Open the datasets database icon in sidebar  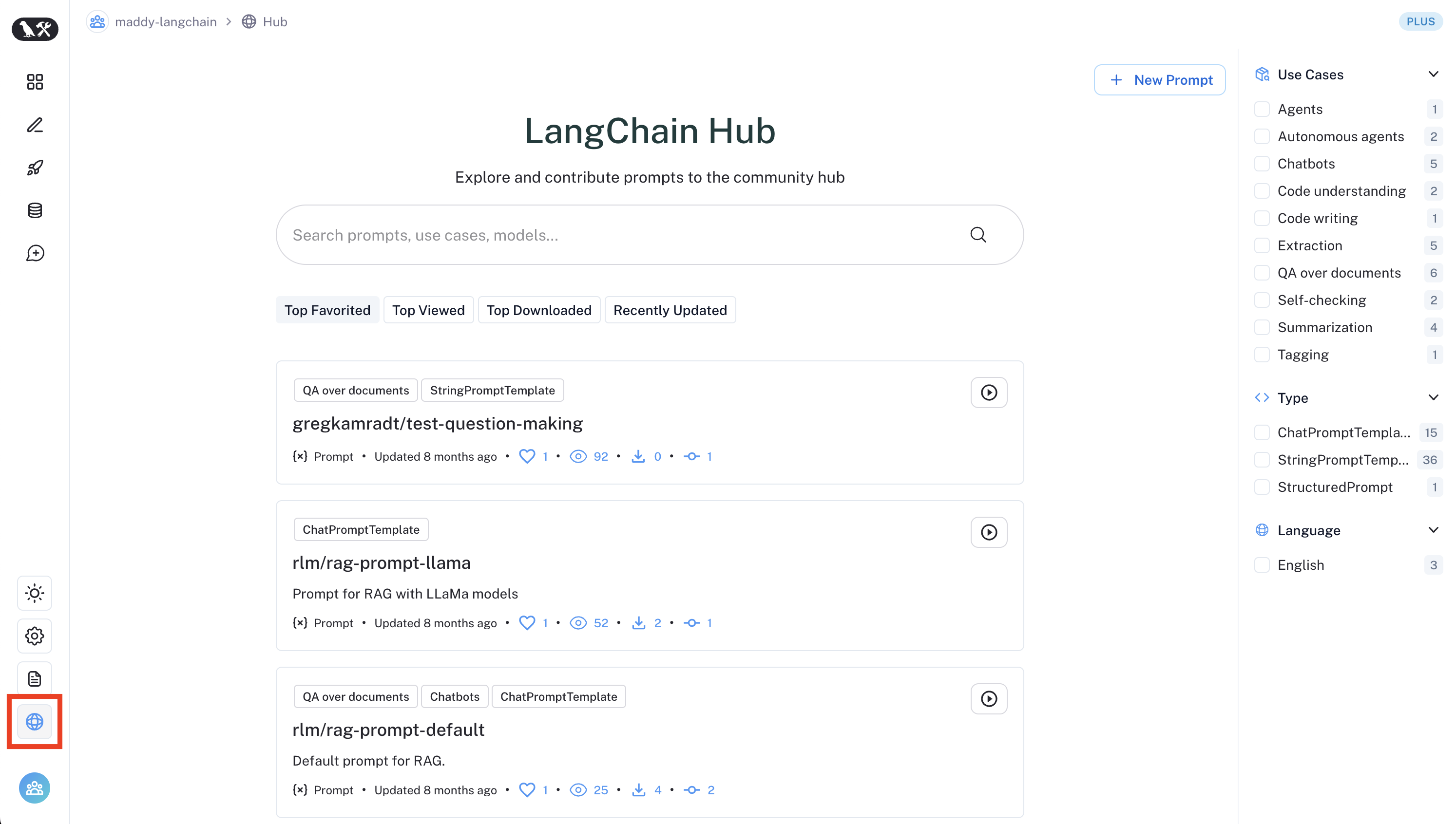[x=35, y=210]
